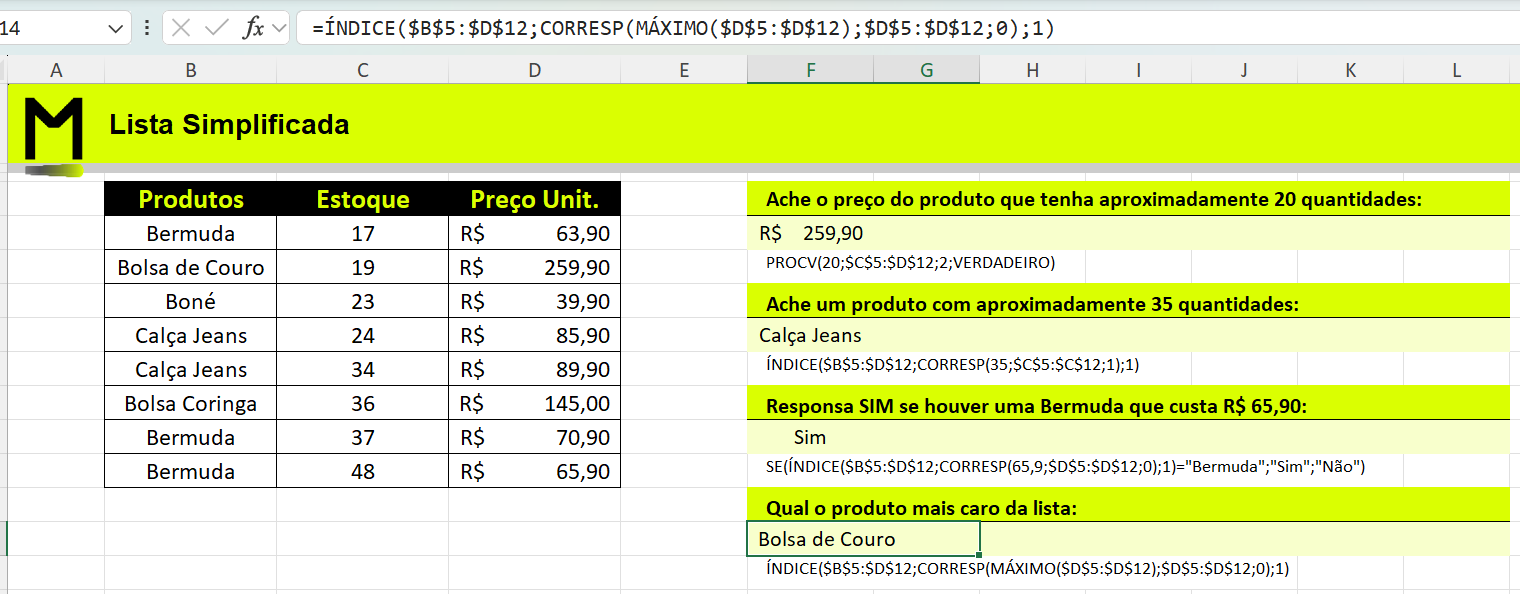Select the Calça Jeans cell with stock 34
The height and width of the screenshot is (594, 1520).
pos(191,370)
